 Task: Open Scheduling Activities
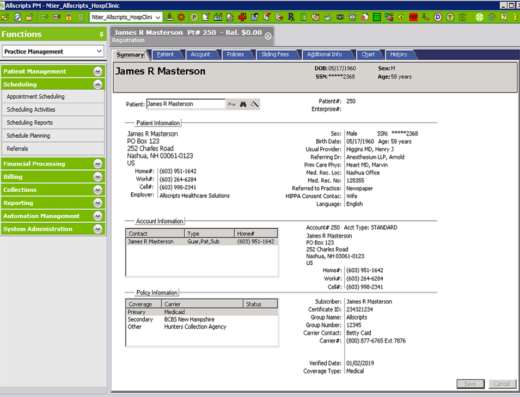pyautogui.click(x=53, y=110)
